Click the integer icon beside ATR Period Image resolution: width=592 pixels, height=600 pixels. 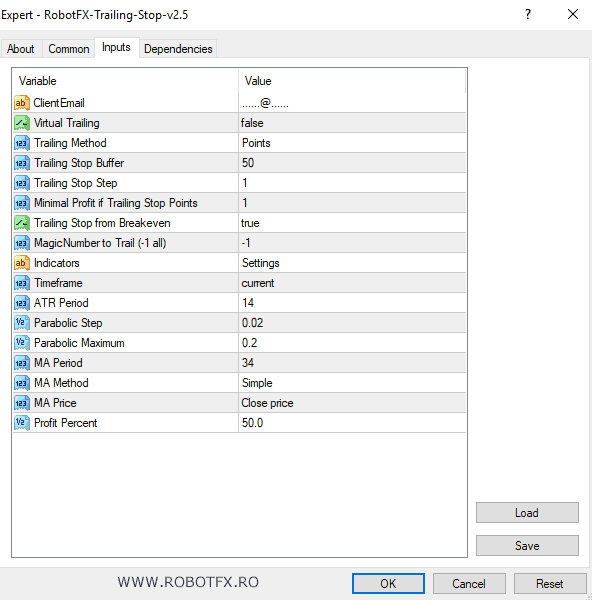point(22,303)
